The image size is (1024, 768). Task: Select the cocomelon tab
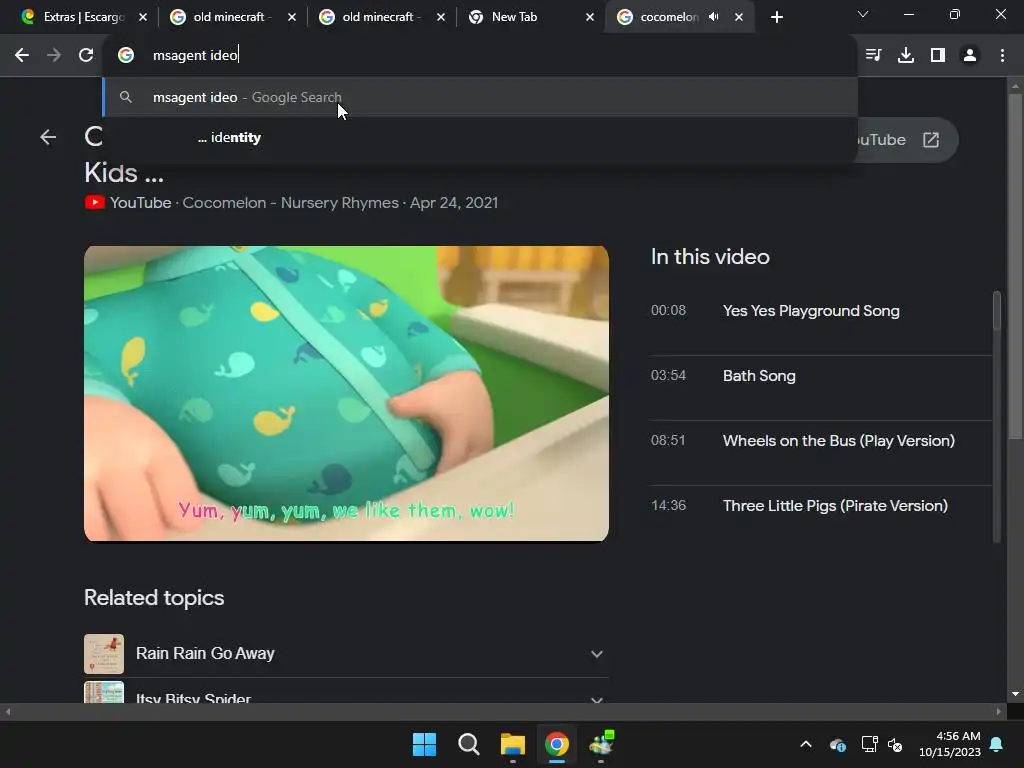[x=669, y=17]
